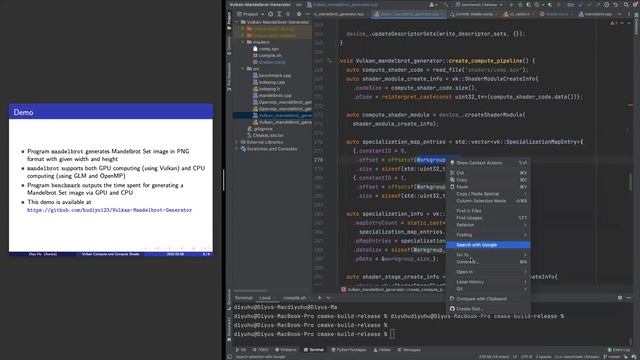Viewport: 640px width, 360px height.
Task: Open the Problems tool window
Action: click(286, 350)
